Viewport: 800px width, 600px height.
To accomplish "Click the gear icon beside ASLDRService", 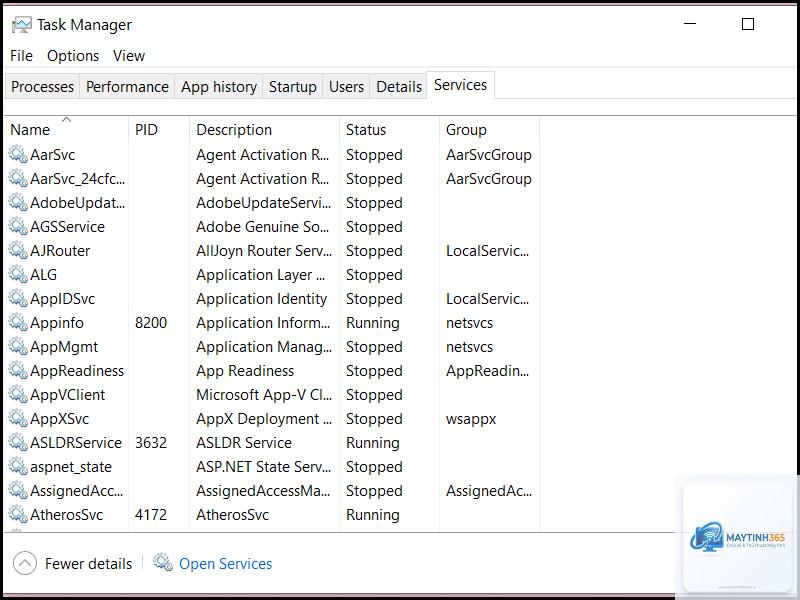I will click(x=18, y=442).
